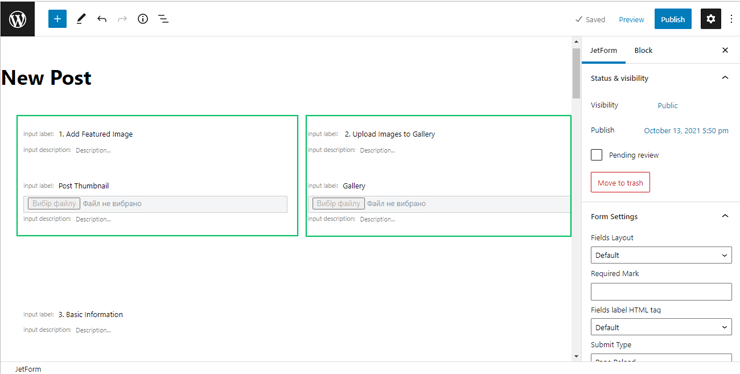
Task: Edit description below Post Thumbnail file field
Action: coord(93,220)
